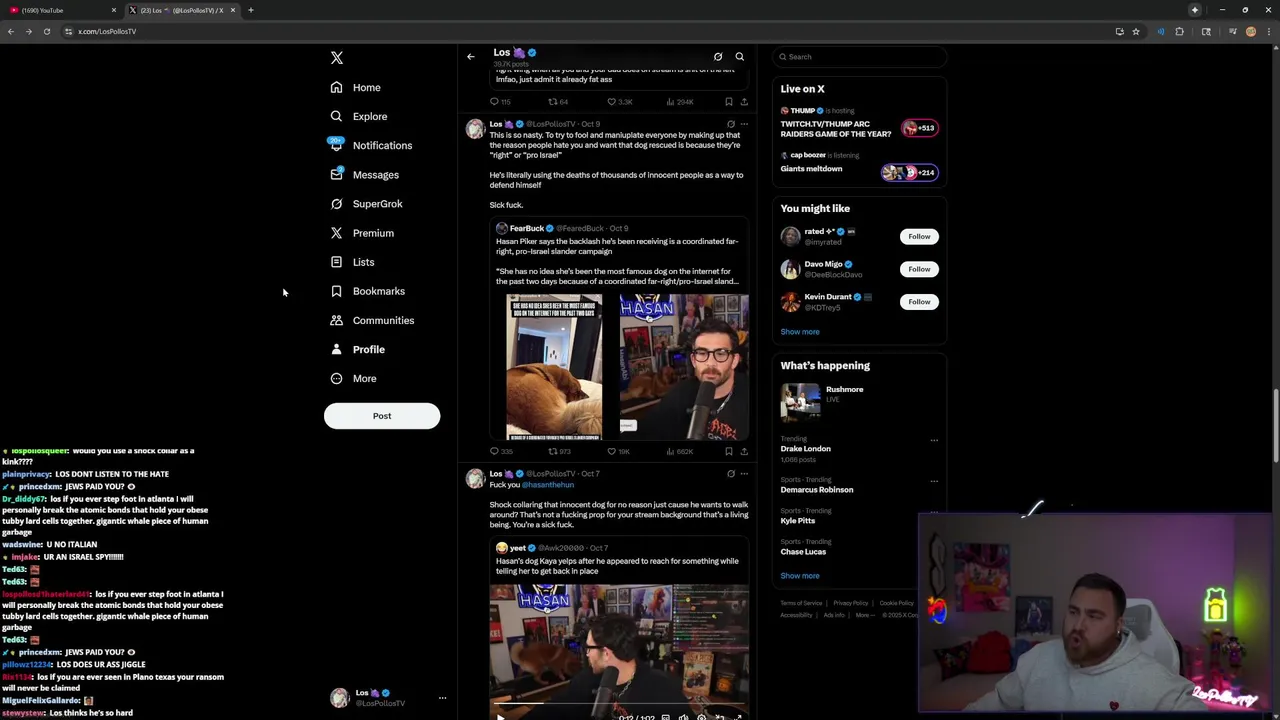The width and height of the screenshot is (1280, 720).
Task: Reply to the post with 335 replies
Action: (x=501, y=451)
